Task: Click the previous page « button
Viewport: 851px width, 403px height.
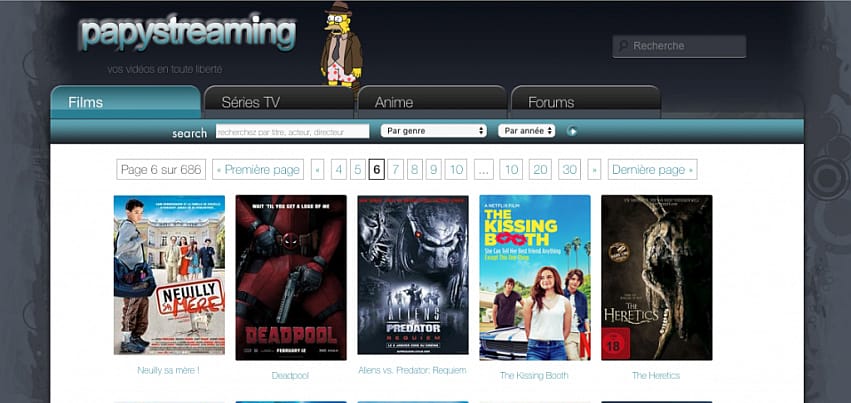Action: point(317,170)
